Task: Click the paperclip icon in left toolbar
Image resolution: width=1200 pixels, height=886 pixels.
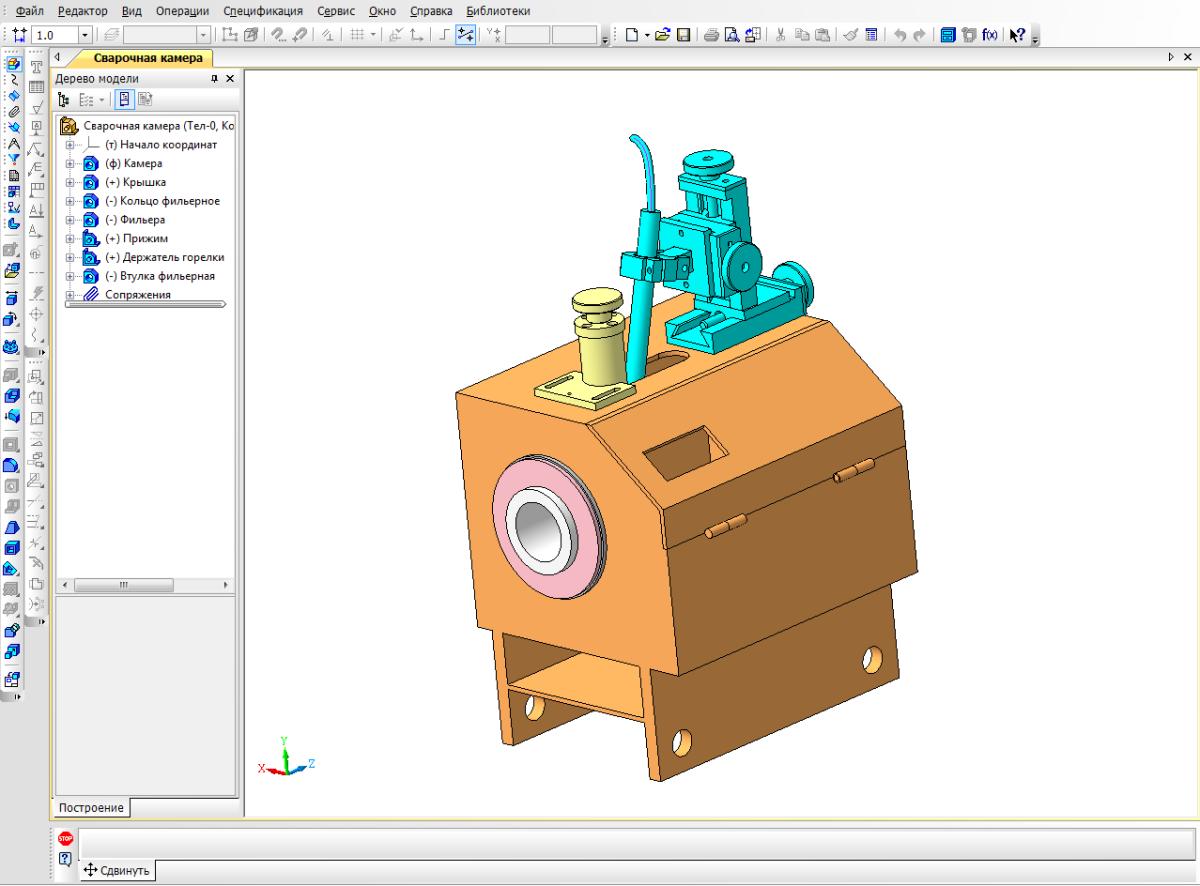Action: (13, 113)
